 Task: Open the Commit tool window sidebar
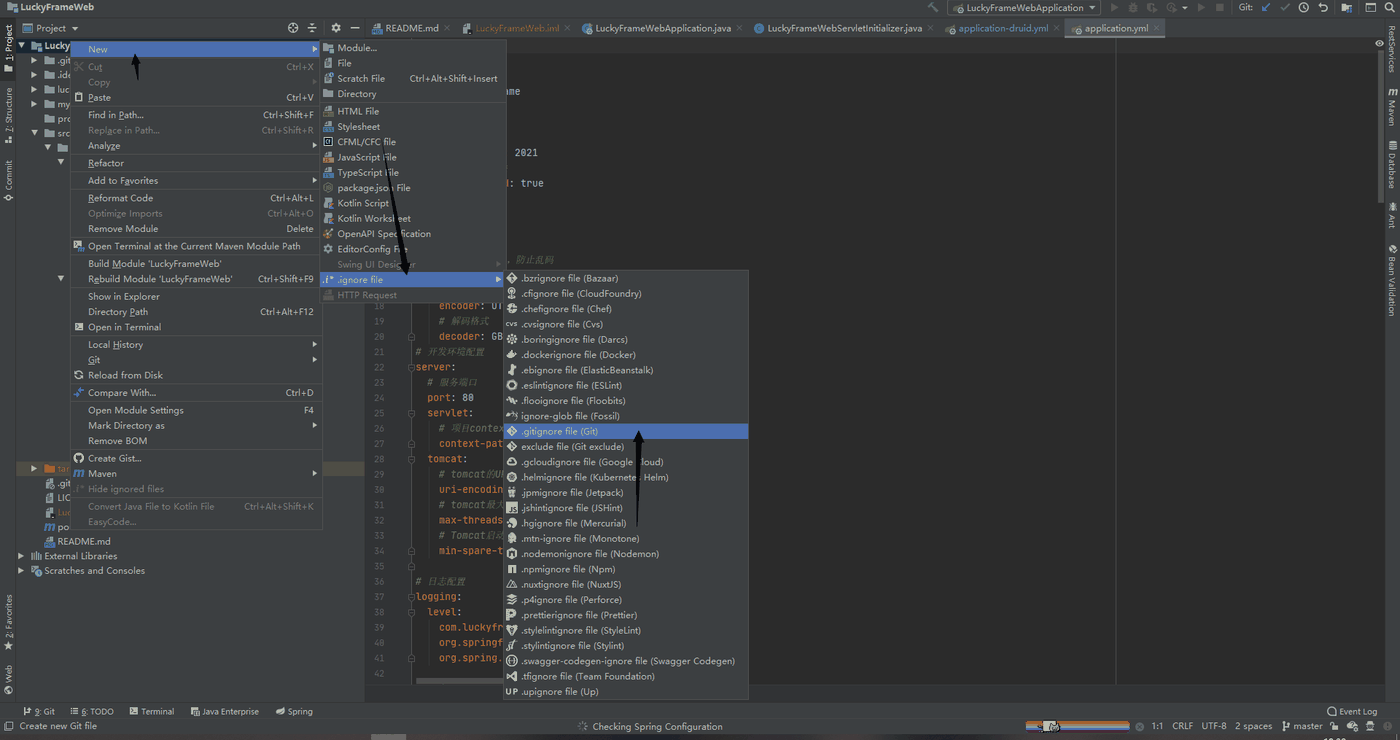point(8,181)
